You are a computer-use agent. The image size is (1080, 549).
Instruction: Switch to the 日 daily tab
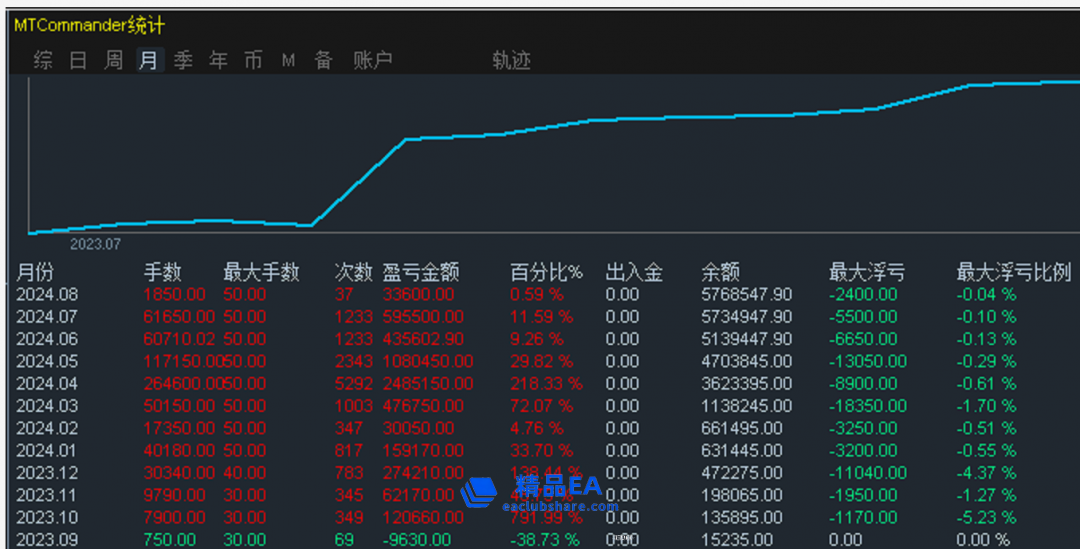pos(78,61)
